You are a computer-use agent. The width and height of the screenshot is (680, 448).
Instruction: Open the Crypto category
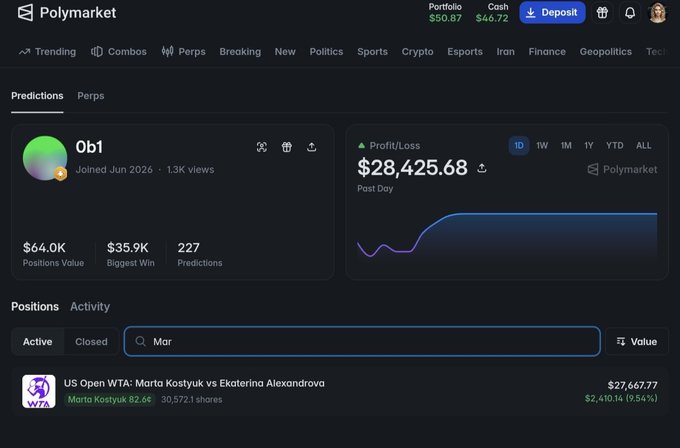click(417, 52)
